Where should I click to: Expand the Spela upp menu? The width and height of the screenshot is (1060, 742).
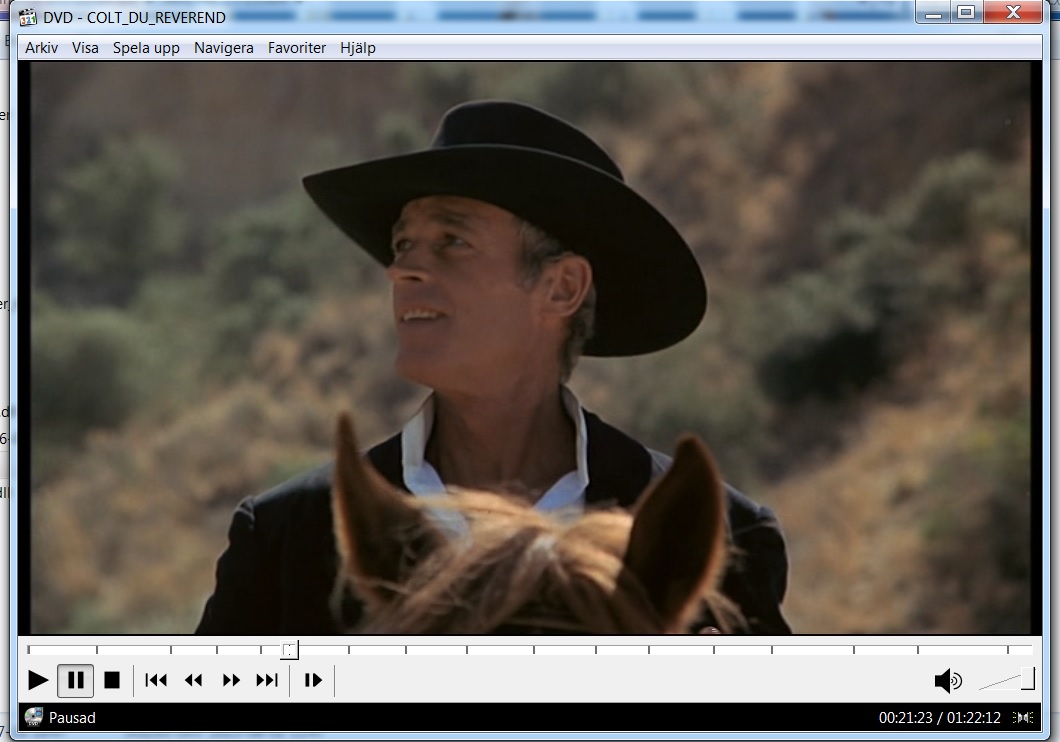[146, 48]
